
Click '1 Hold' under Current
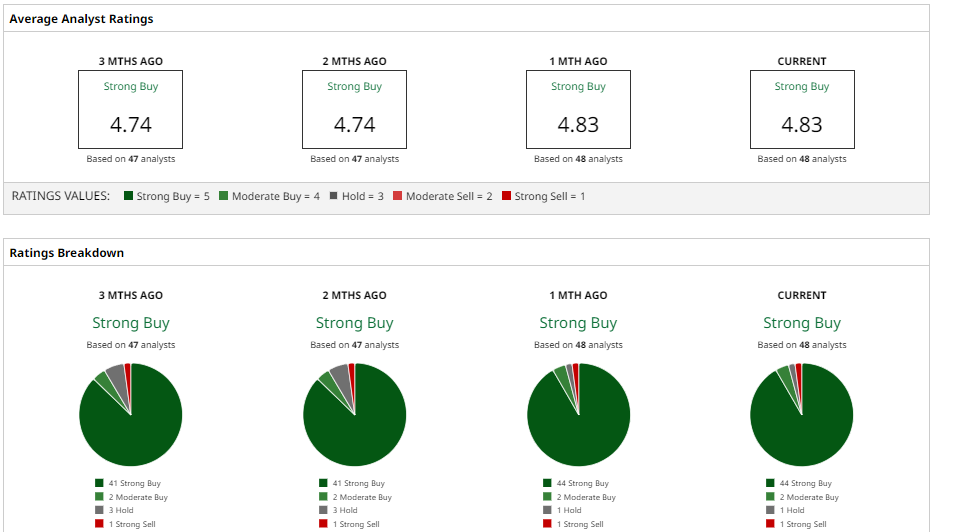(792, 511)
